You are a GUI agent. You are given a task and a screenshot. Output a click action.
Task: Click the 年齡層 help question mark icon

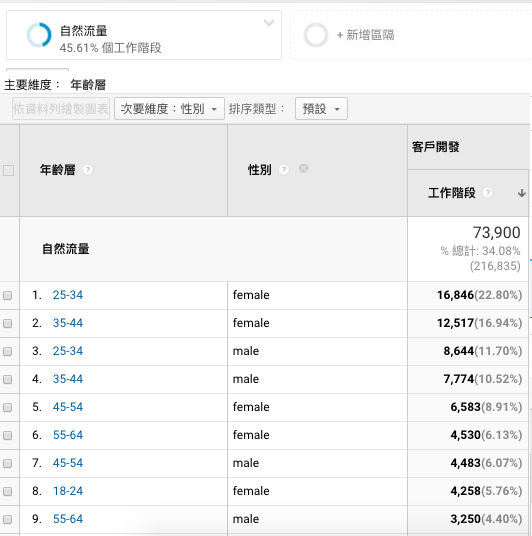coord(88,170)
